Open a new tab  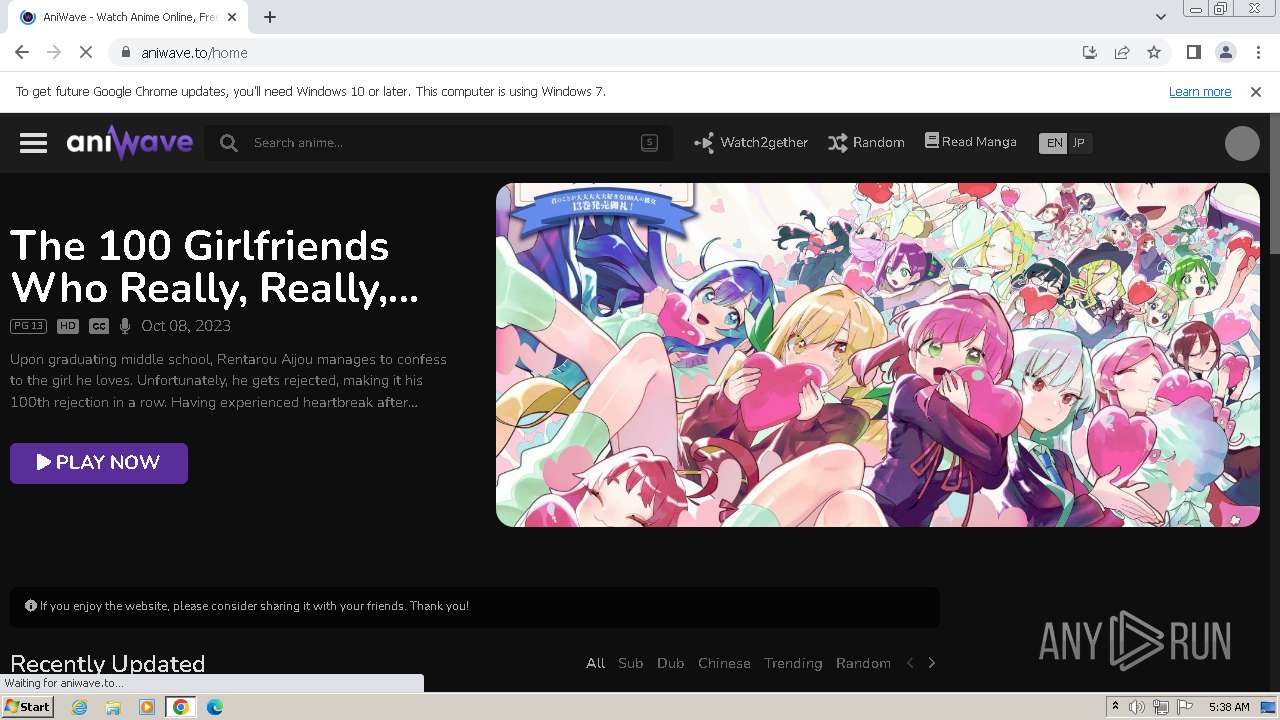270,17
